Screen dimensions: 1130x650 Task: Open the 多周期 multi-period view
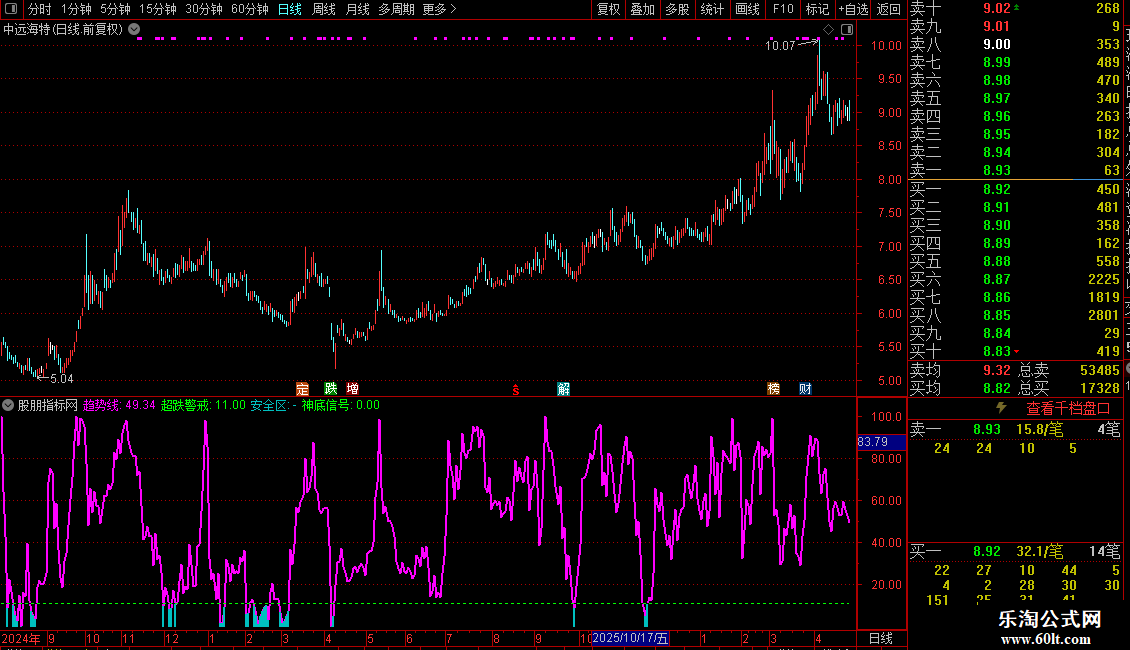[396, 9]
